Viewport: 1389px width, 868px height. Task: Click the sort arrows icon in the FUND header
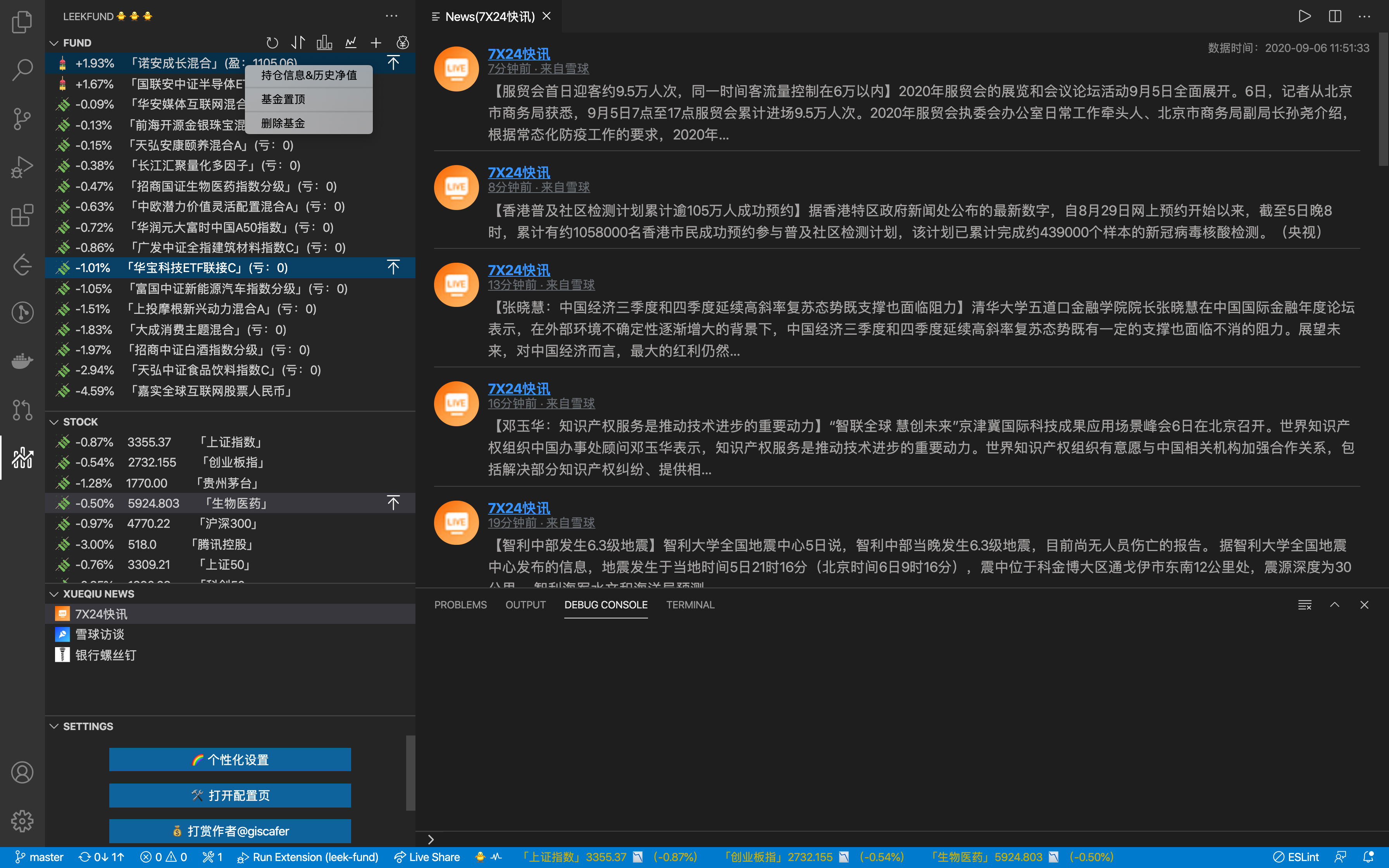tap(298, 43)
